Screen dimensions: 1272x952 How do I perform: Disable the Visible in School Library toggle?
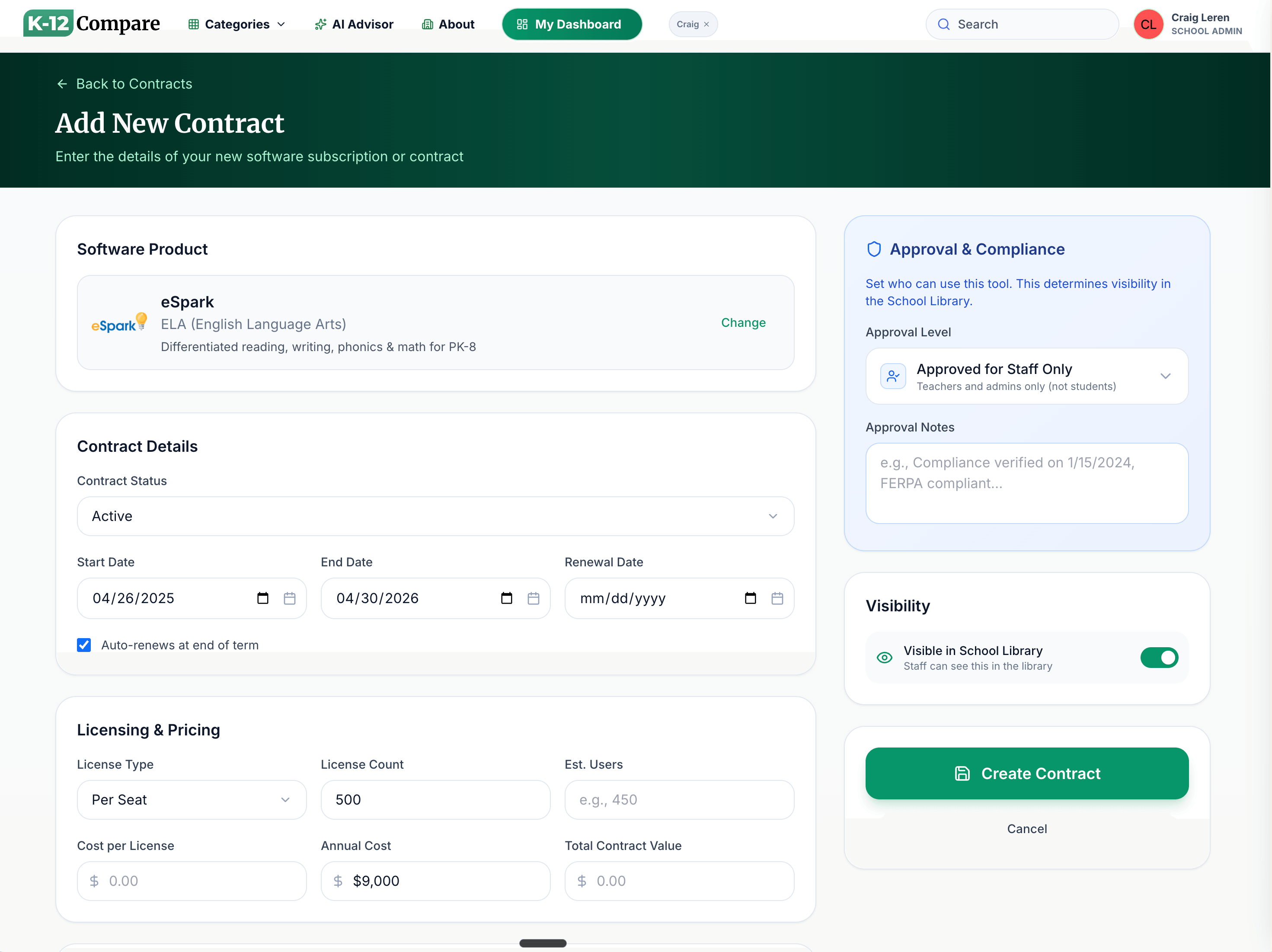coord(1160,658)
